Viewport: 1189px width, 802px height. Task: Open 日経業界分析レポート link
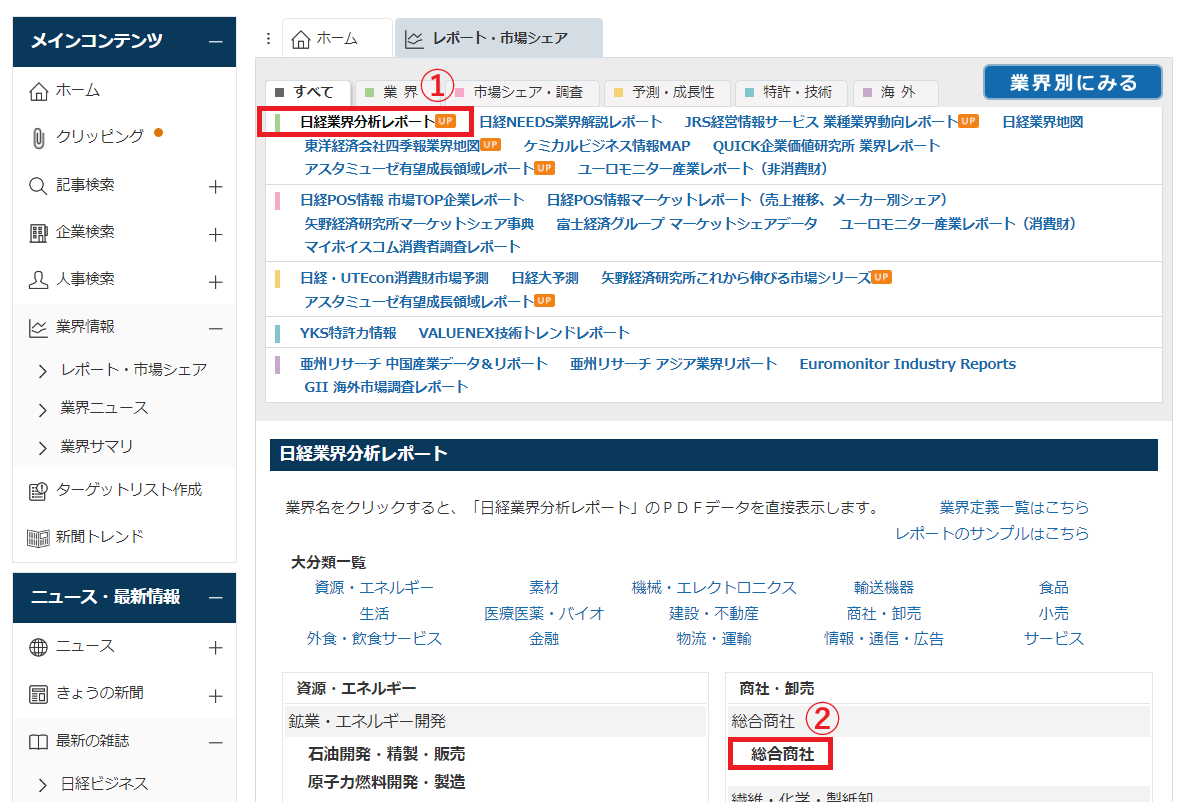[367, 122]
